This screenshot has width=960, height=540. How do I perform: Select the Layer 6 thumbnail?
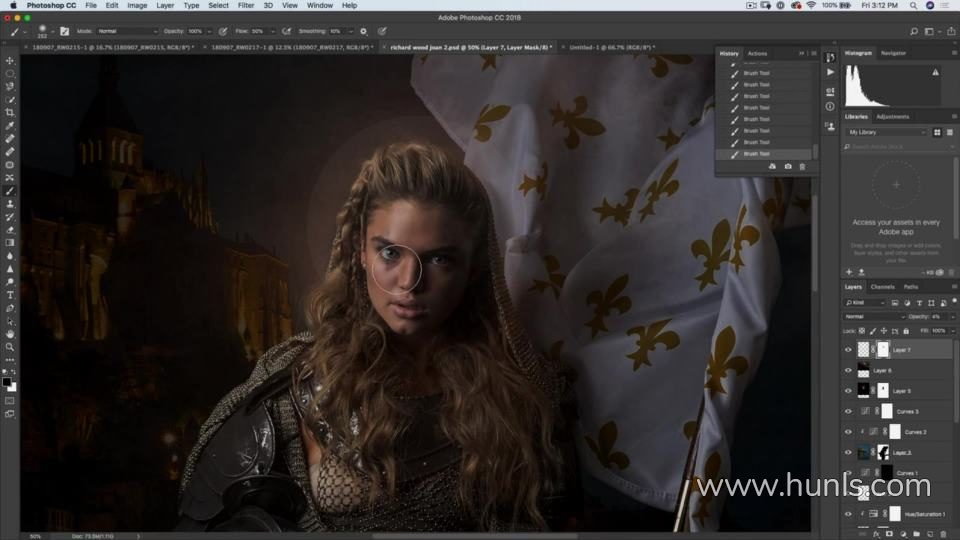(863, 370)
